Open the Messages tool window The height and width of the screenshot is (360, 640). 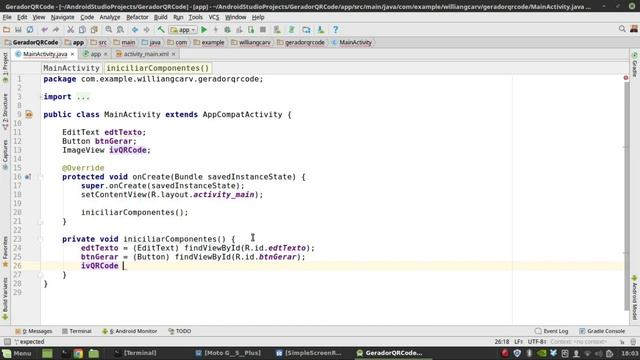33,331
